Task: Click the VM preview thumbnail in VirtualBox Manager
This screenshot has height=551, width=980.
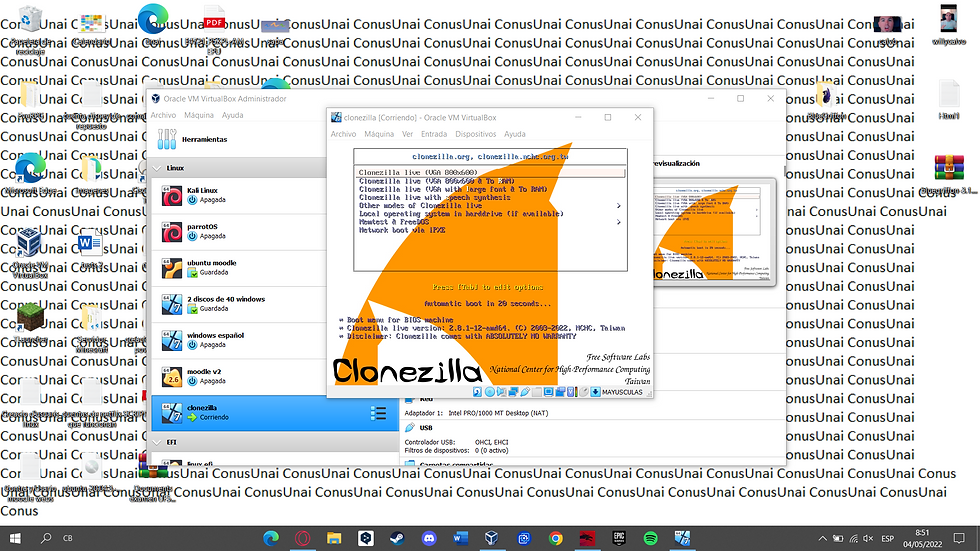Action: point(712,232)
